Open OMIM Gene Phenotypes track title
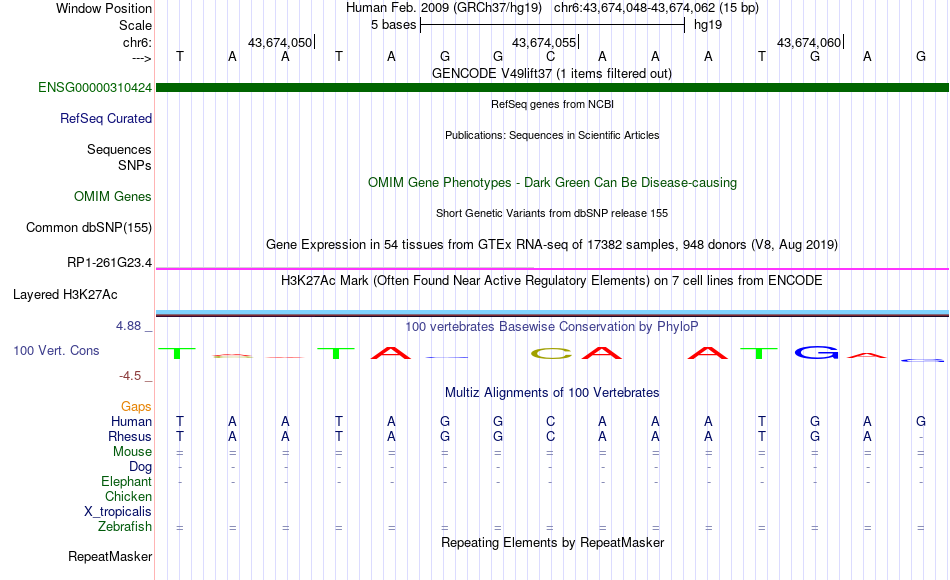Image resolution: width=950 pixels, height=580 pixels. (x=553, y=182)
